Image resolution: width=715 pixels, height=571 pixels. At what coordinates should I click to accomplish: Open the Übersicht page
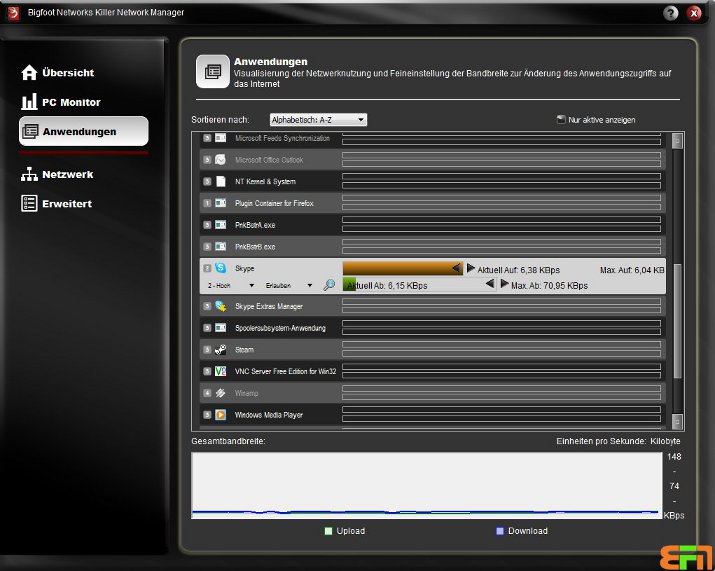click(x=57, y=73)
